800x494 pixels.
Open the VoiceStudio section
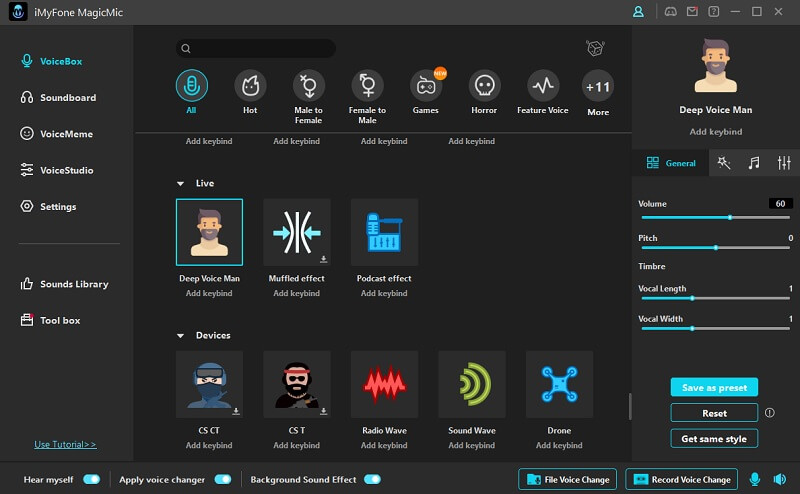pyautogui.click(x=57, y=170)
